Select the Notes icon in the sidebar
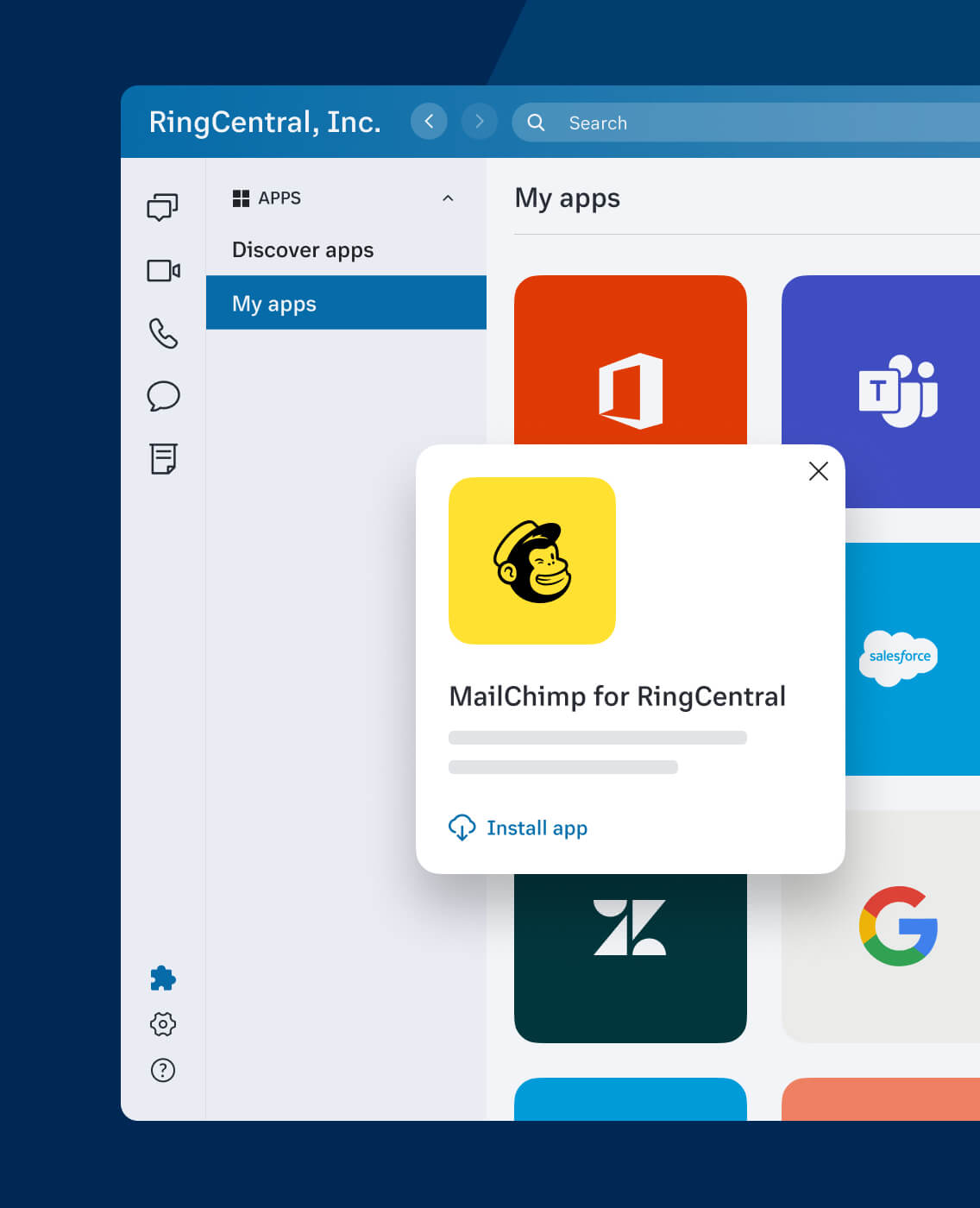 tap(162, 460)
